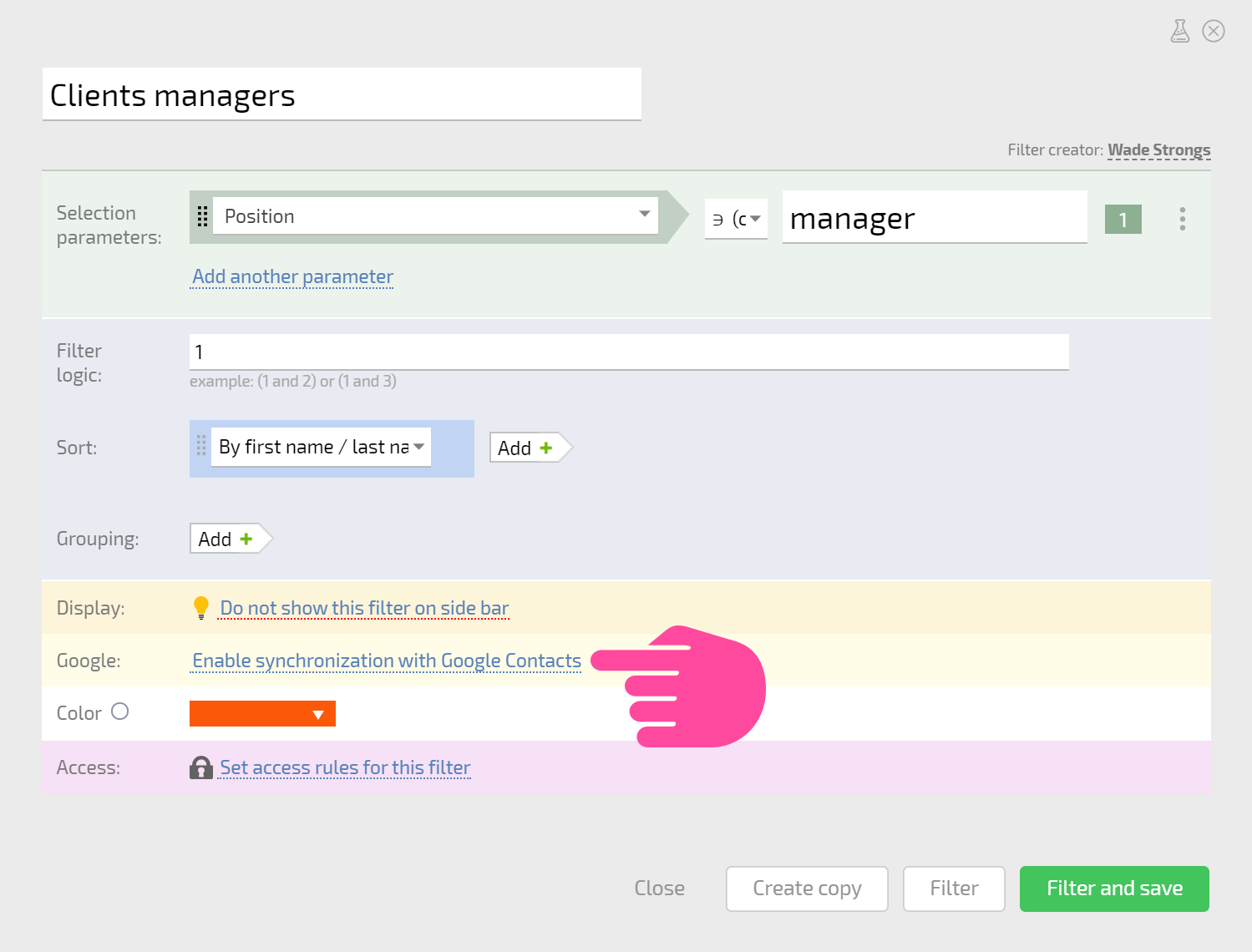Click the lab flask icon
This screenshot has height=952, width=1252.
pyautogui.click(x=1179, y=31)
